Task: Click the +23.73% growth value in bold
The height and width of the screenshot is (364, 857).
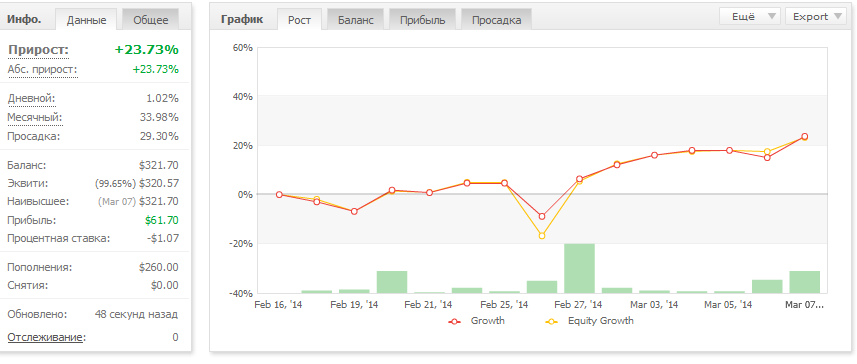Action: pyautogui.click(x=146, y=50)
